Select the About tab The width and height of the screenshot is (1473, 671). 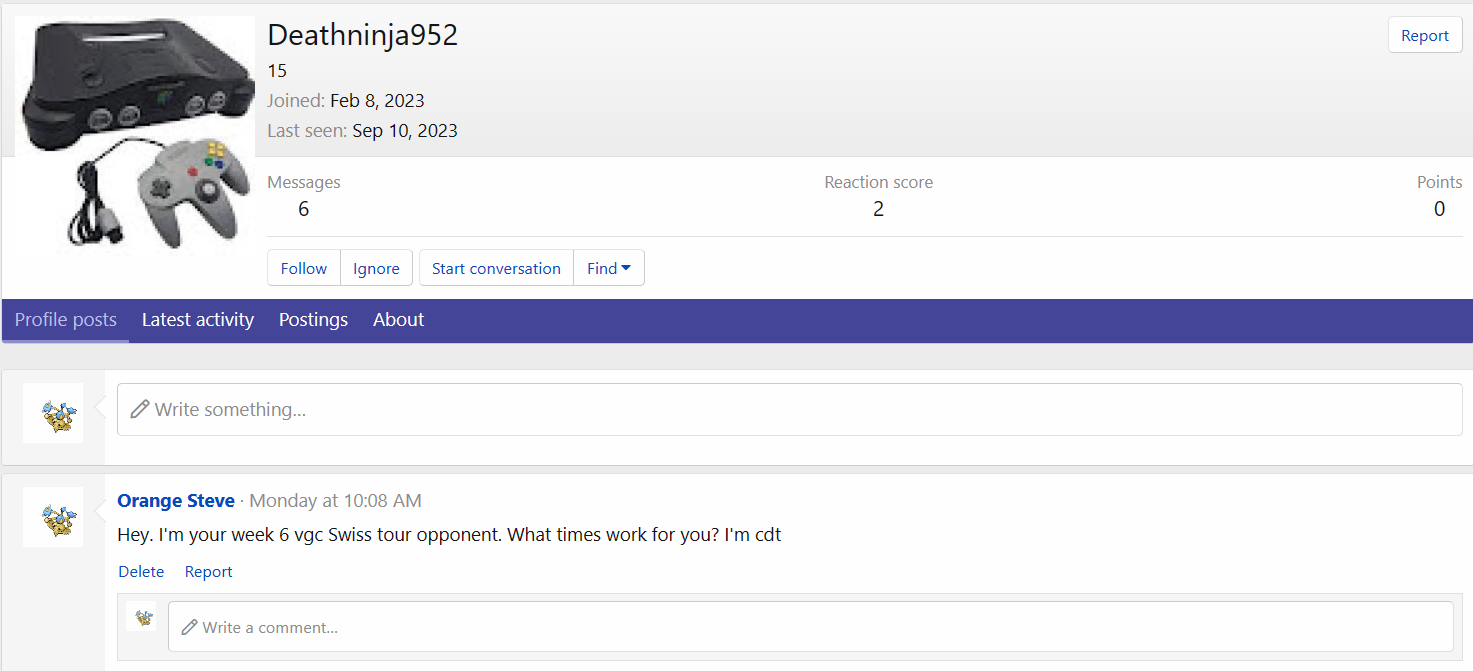(398, 320)
